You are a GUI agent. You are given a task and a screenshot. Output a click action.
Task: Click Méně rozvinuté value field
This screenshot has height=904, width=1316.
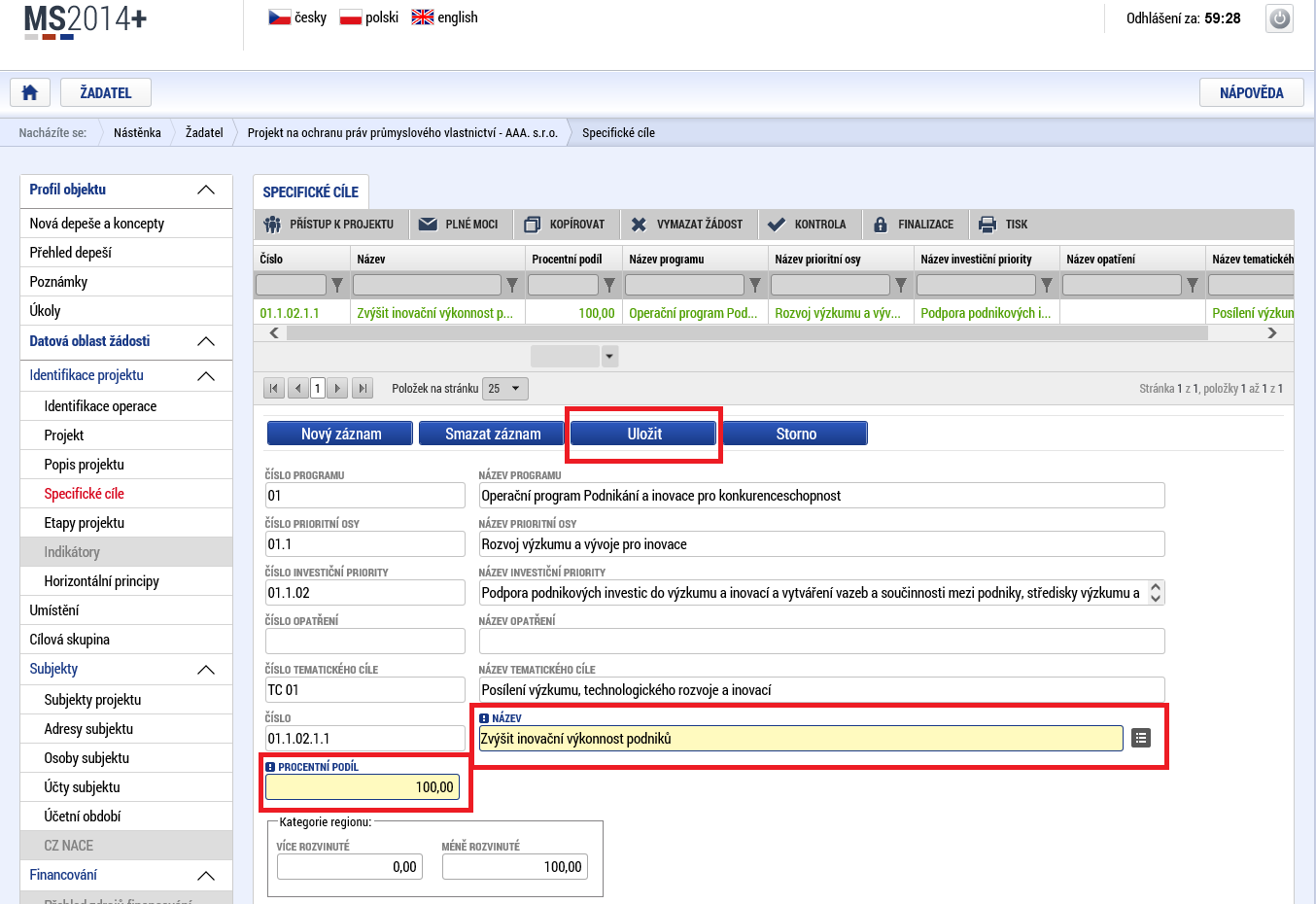pyautogui.click(x=515, y=867)
